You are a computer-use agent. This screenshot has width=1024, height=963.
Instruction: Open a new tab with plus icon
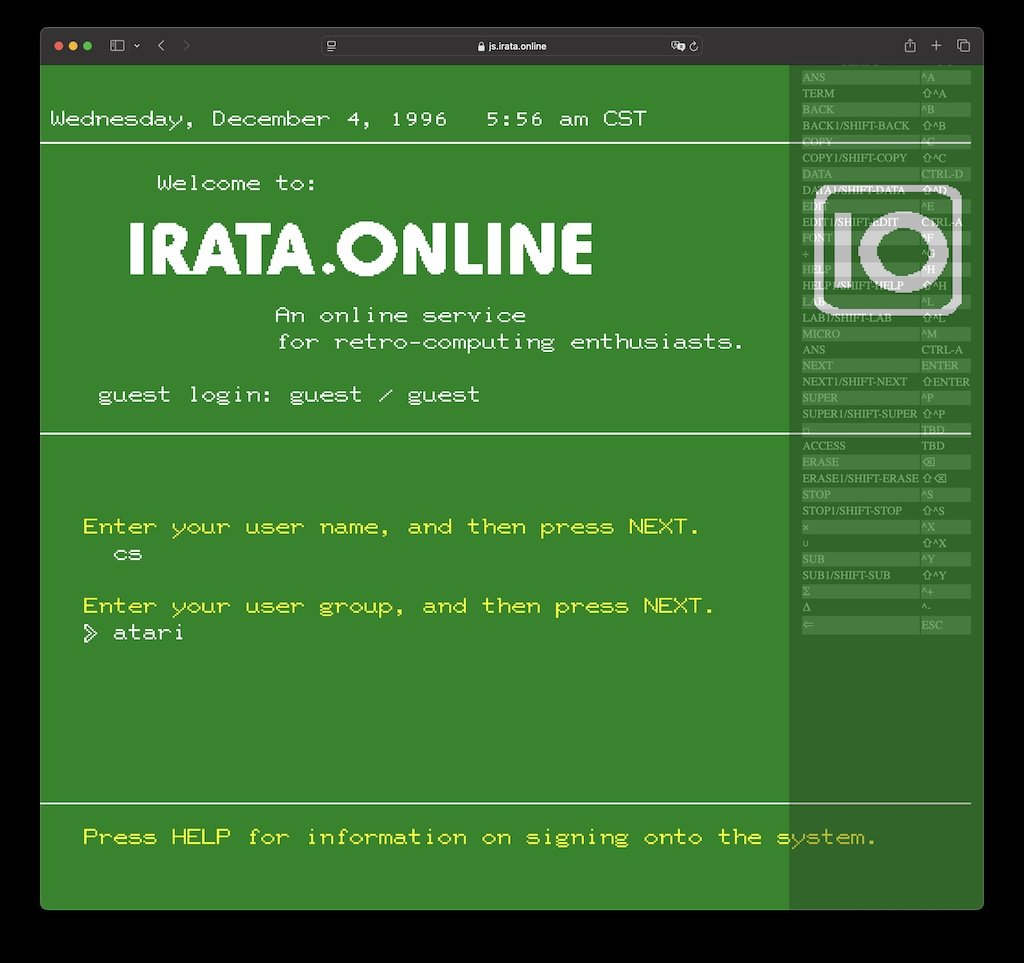pos(936,46)
